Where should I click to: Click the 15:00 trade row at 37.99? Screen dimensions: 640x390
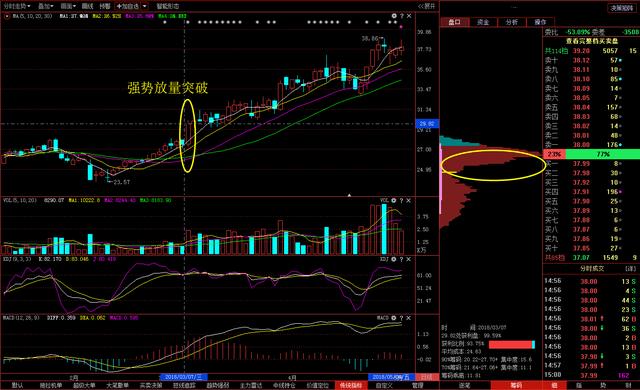(x=591, y=375)
